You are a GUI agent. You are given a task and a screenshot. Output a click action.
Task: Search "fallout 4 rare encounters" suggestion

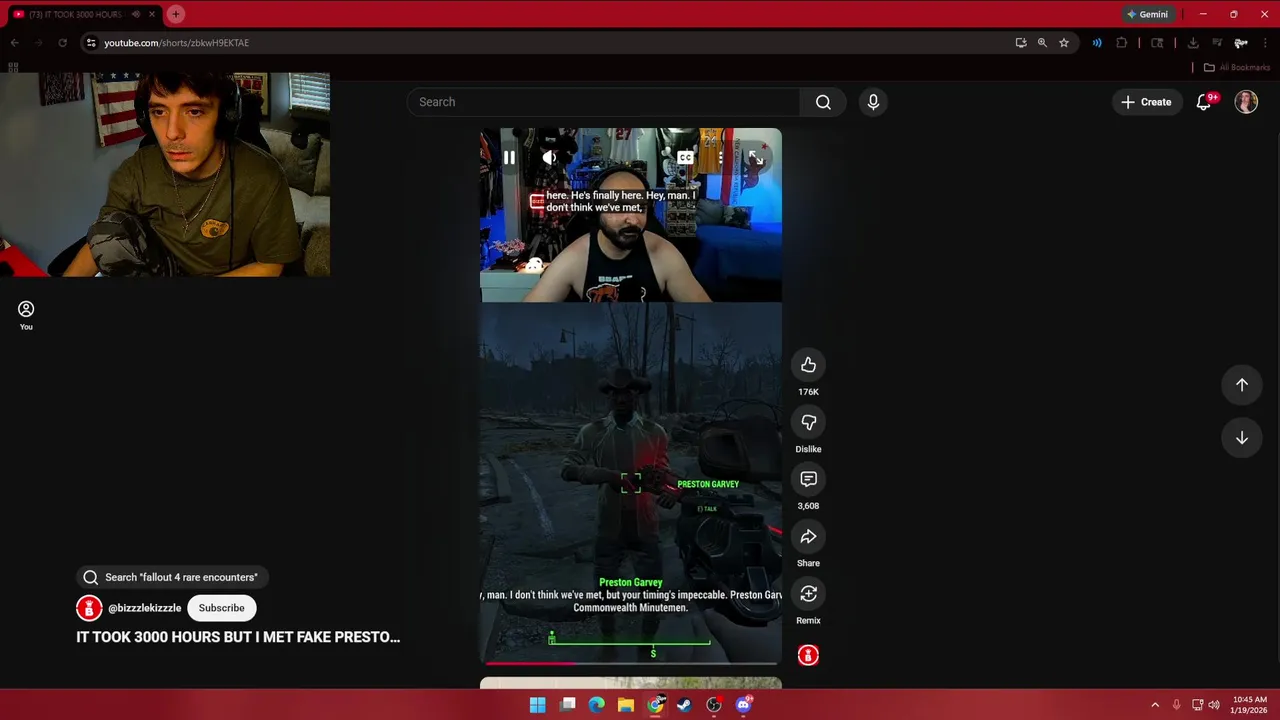(x=170, y=577)
